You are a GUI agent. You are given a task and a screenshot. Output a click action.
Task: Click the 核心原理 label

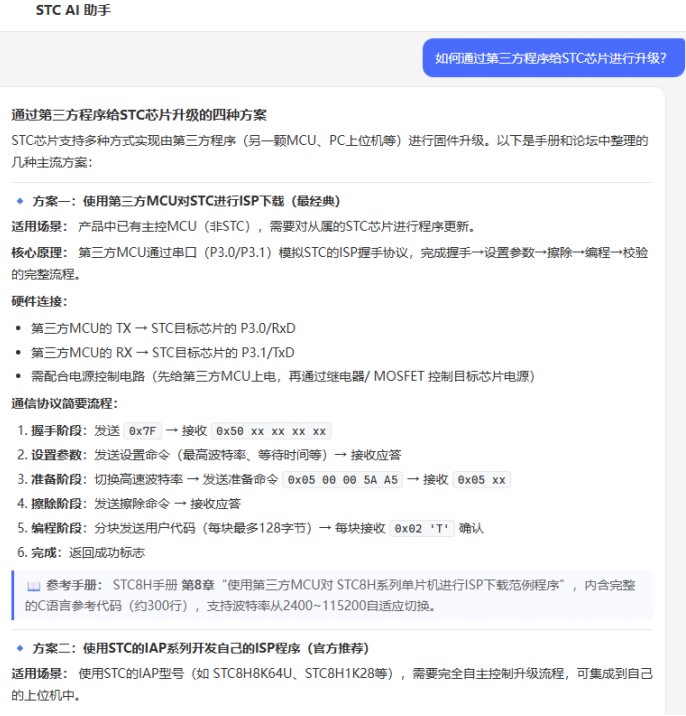[x=39, y=253]
